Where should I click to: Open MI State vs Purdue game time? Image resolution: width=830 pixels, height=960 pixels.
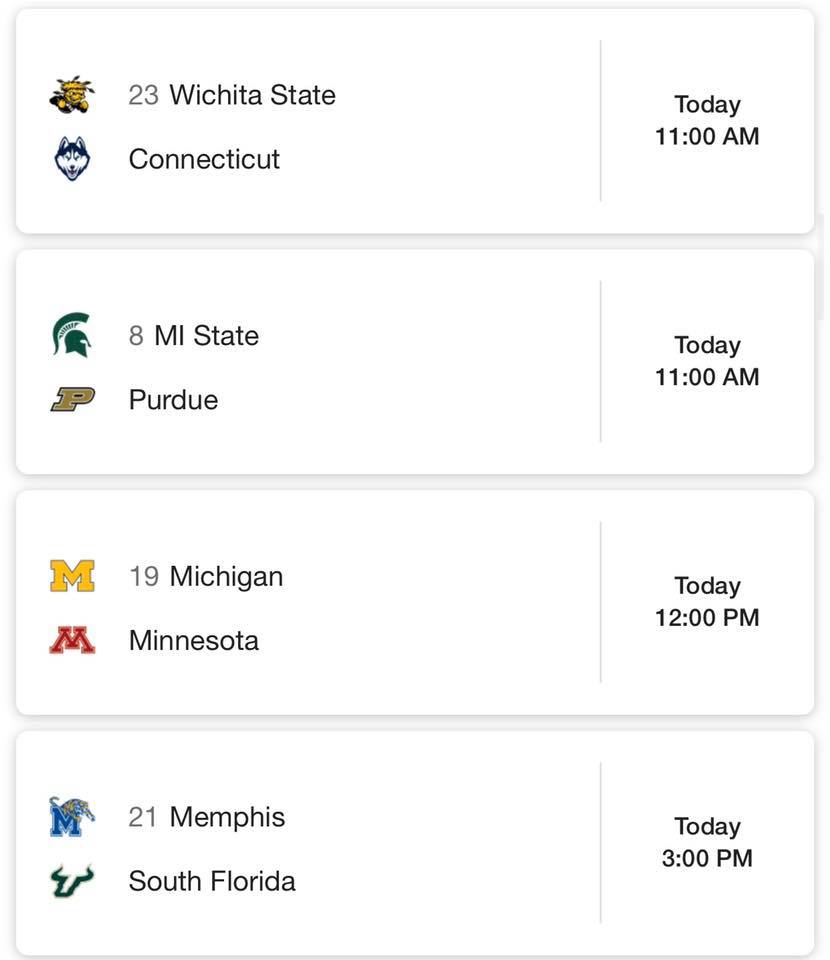(x=707, y=361)
